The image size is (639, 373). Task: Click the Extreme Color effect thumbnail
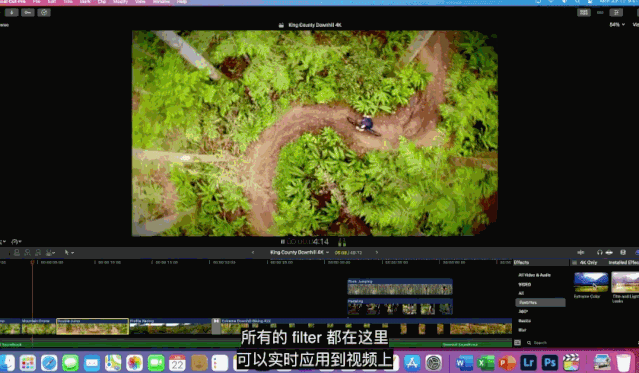pyautogui.click(x=591, y=283)
